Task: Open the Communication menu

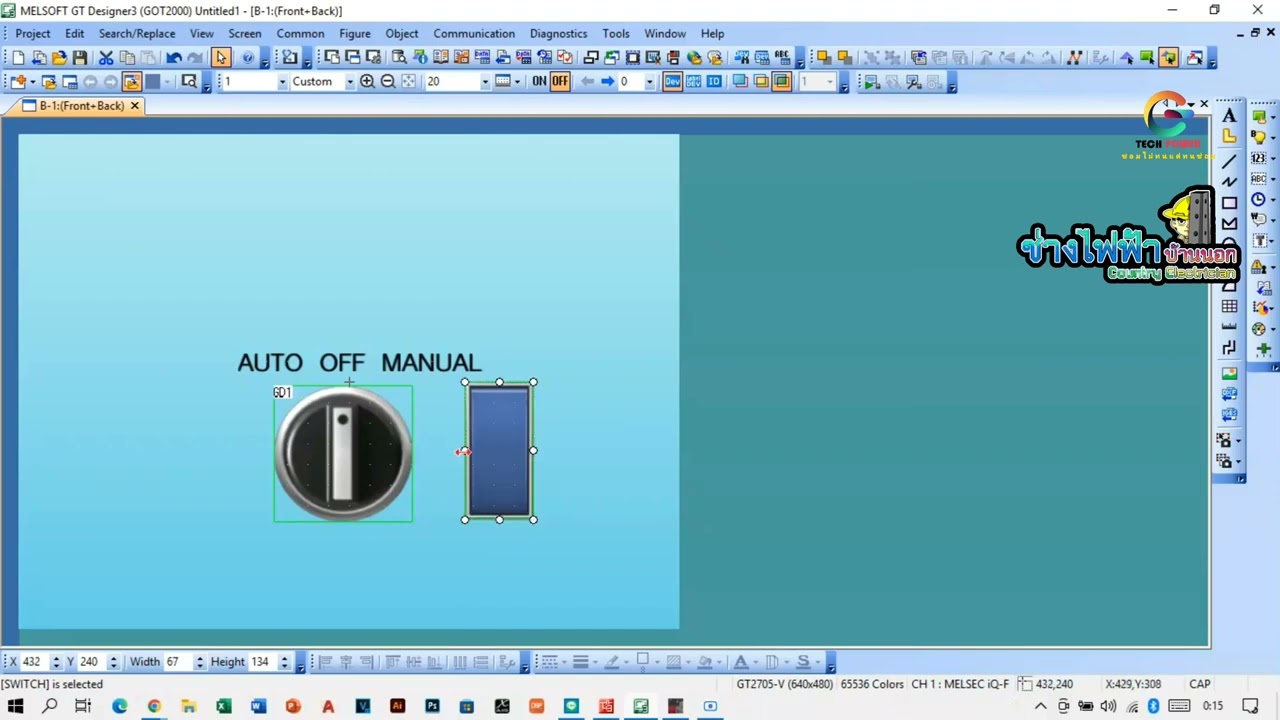Action: pos(474,33)
